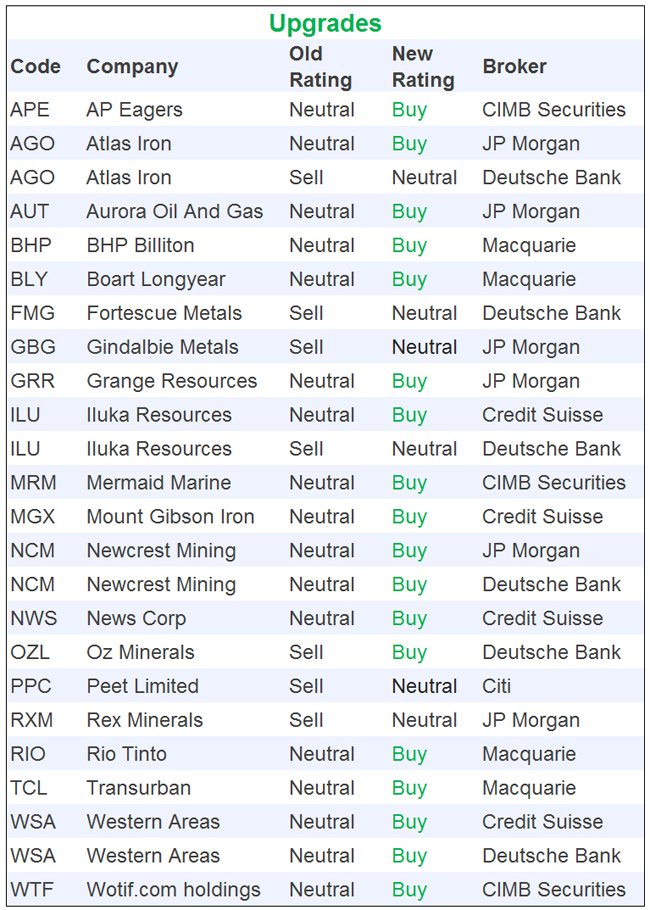Click the APE stock code
Screen dimensions: 650x910
click(x=29, y=110)
